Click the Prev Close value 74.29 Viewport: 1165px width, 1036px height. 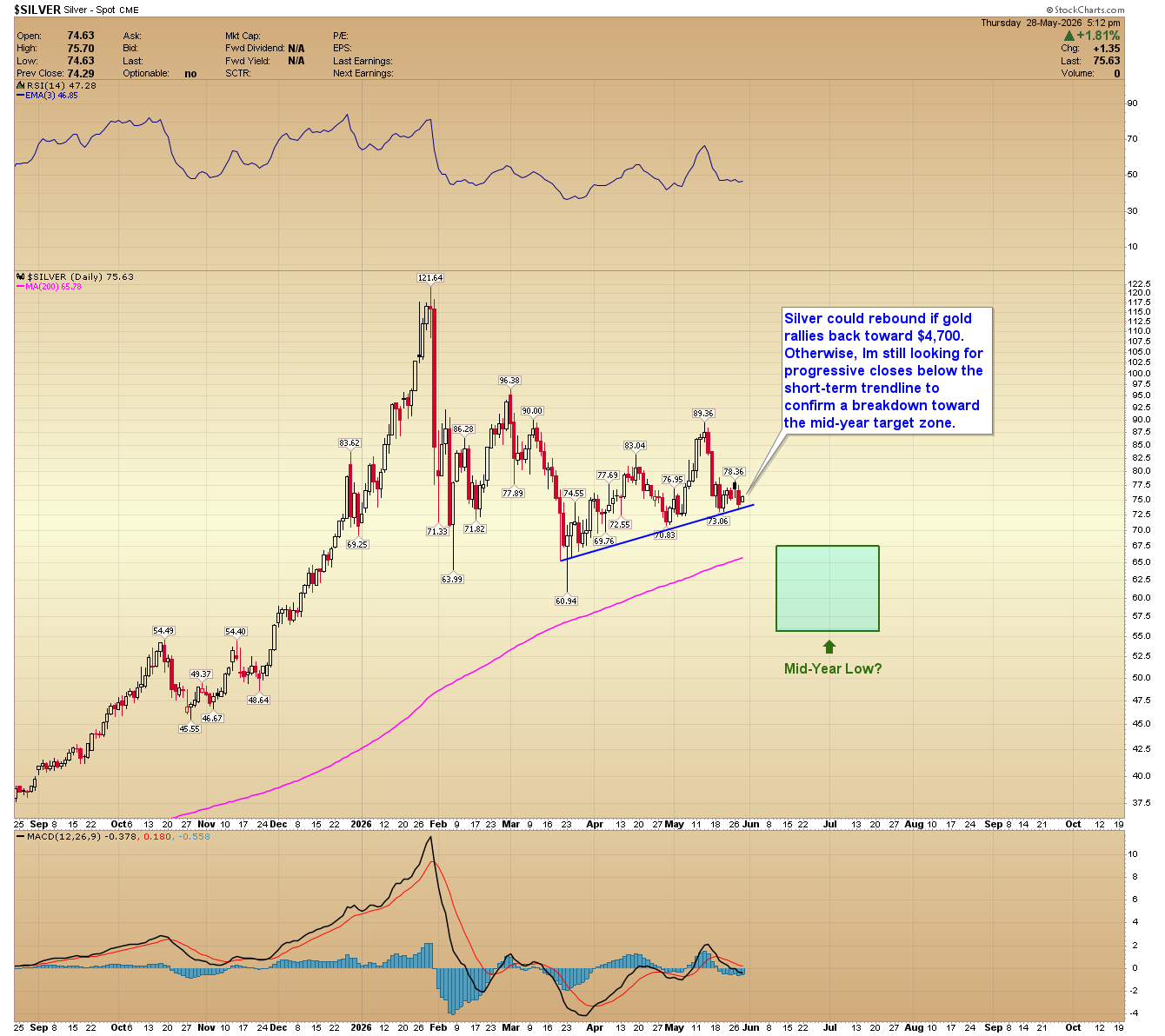pyautogui.click(x=81, y=74)
